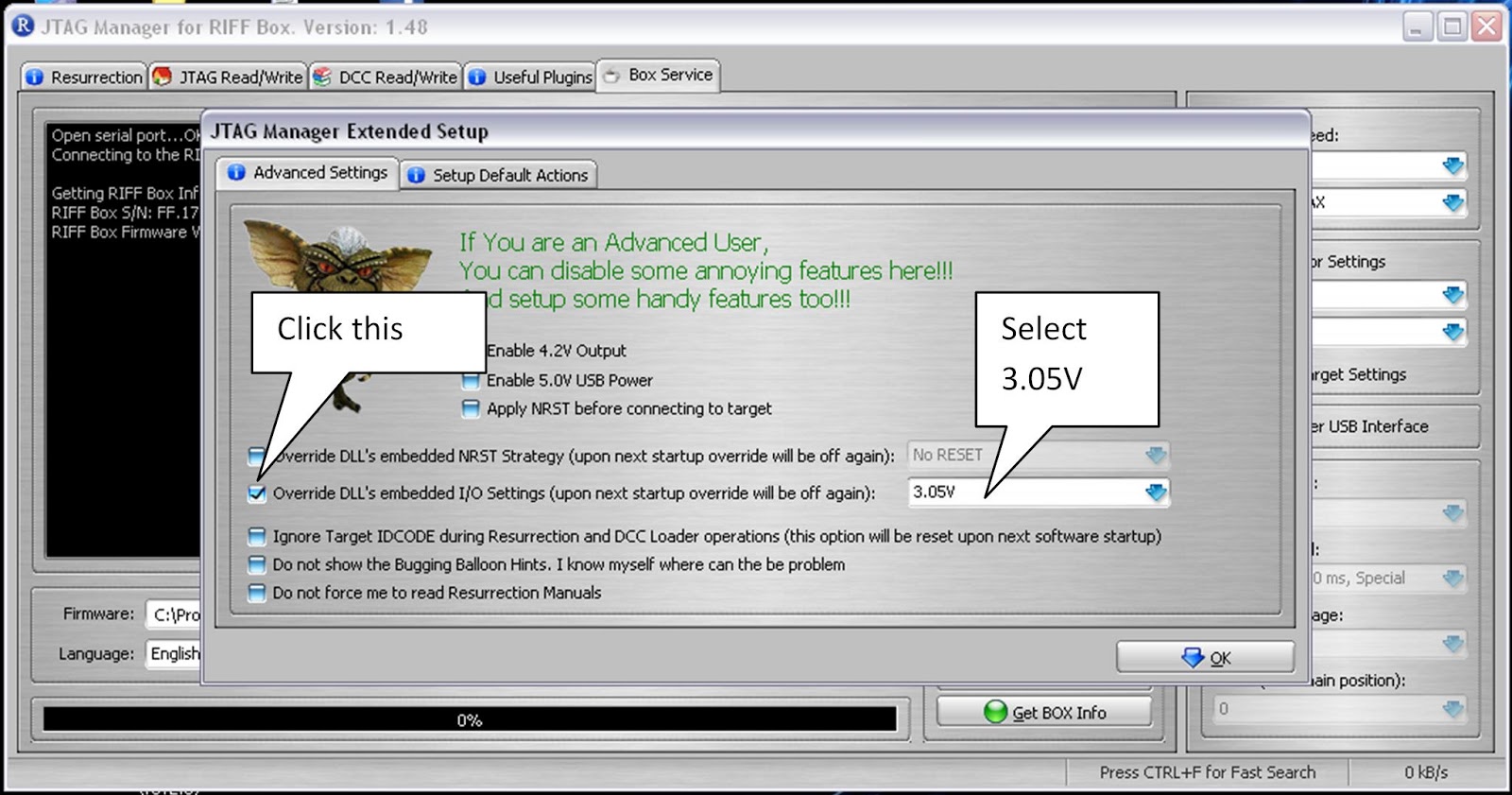The width and height of the screenshot is (1512, 795).
Task: Check Do not show Bugging Balloon Hints
Action: [x=257, y=564]
